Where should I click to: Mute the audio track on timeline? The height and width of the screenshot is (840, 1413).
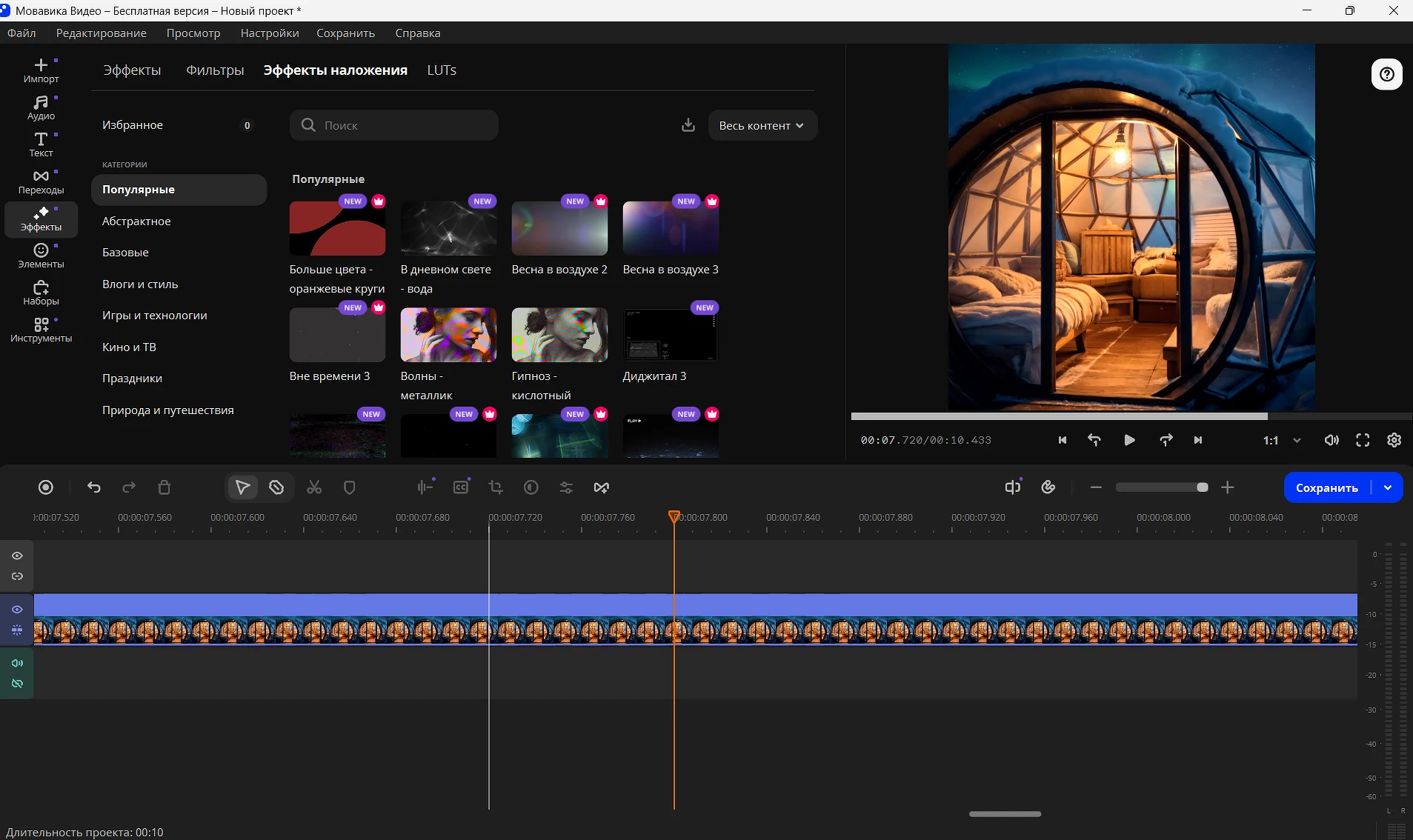[17, 663]
